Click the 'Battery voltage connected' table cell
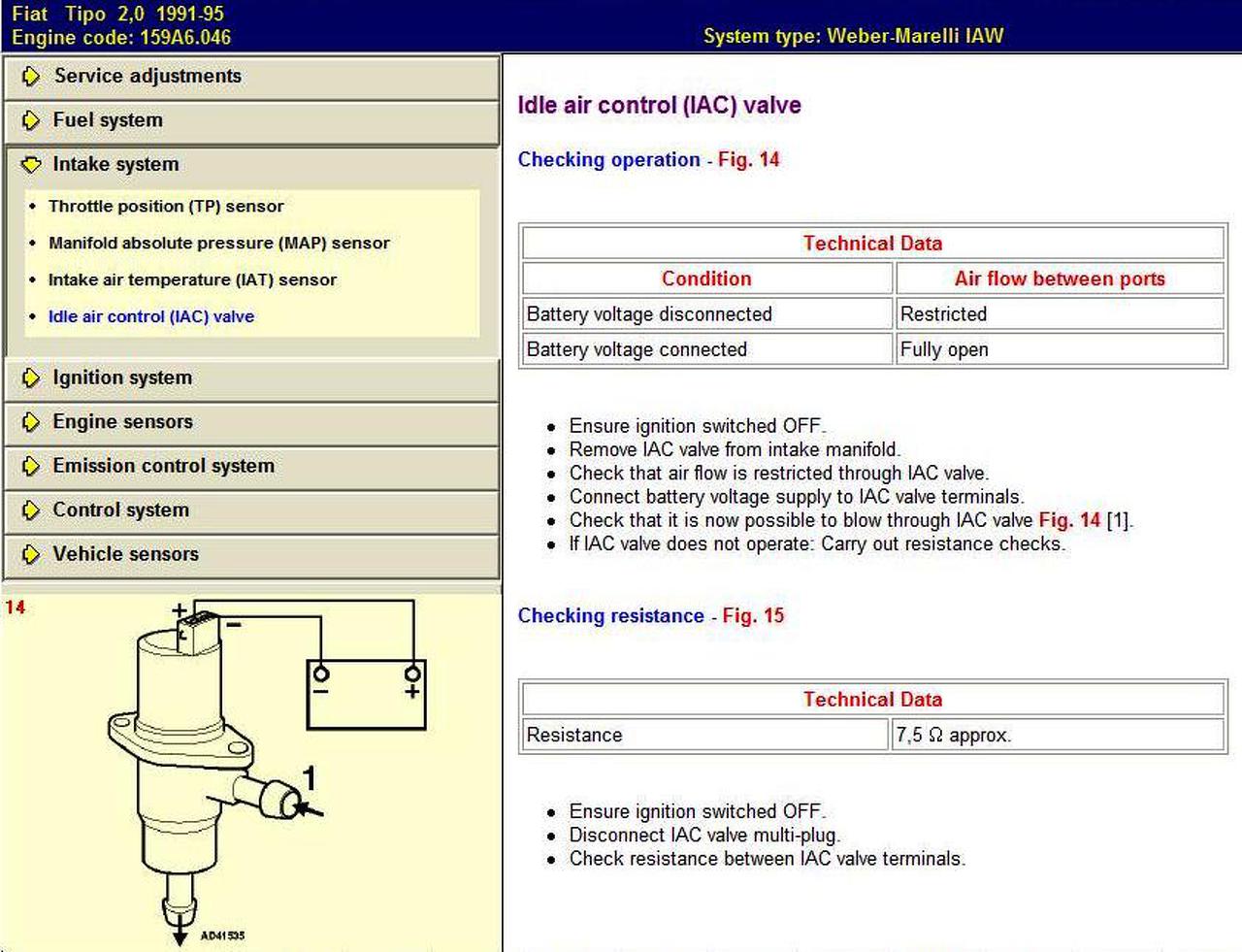The height and width of the screenshot is (952, 1242). point(706,349)
